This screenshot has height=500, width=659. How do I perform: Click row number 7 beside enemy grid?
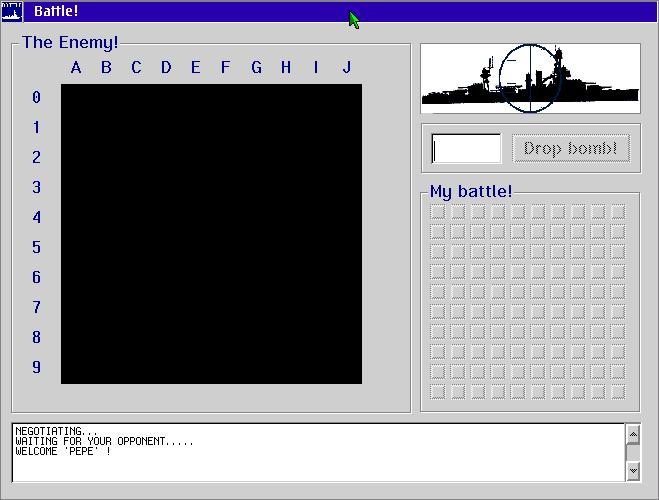pos(37,307)
